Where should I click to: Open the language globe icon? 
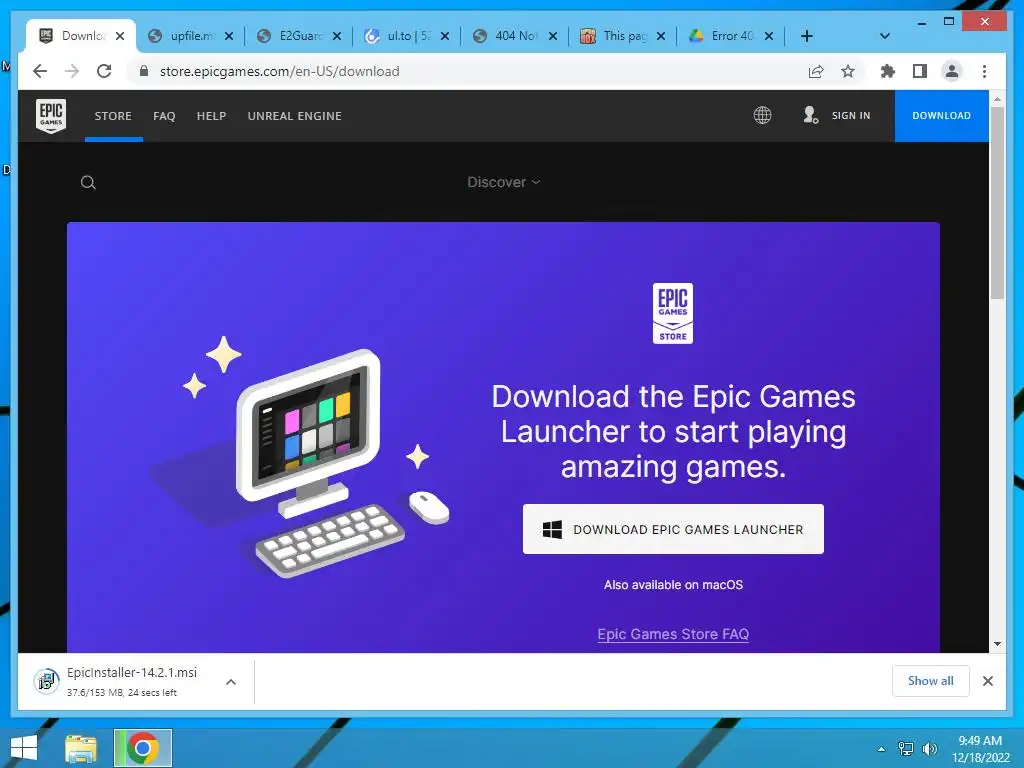762,116
